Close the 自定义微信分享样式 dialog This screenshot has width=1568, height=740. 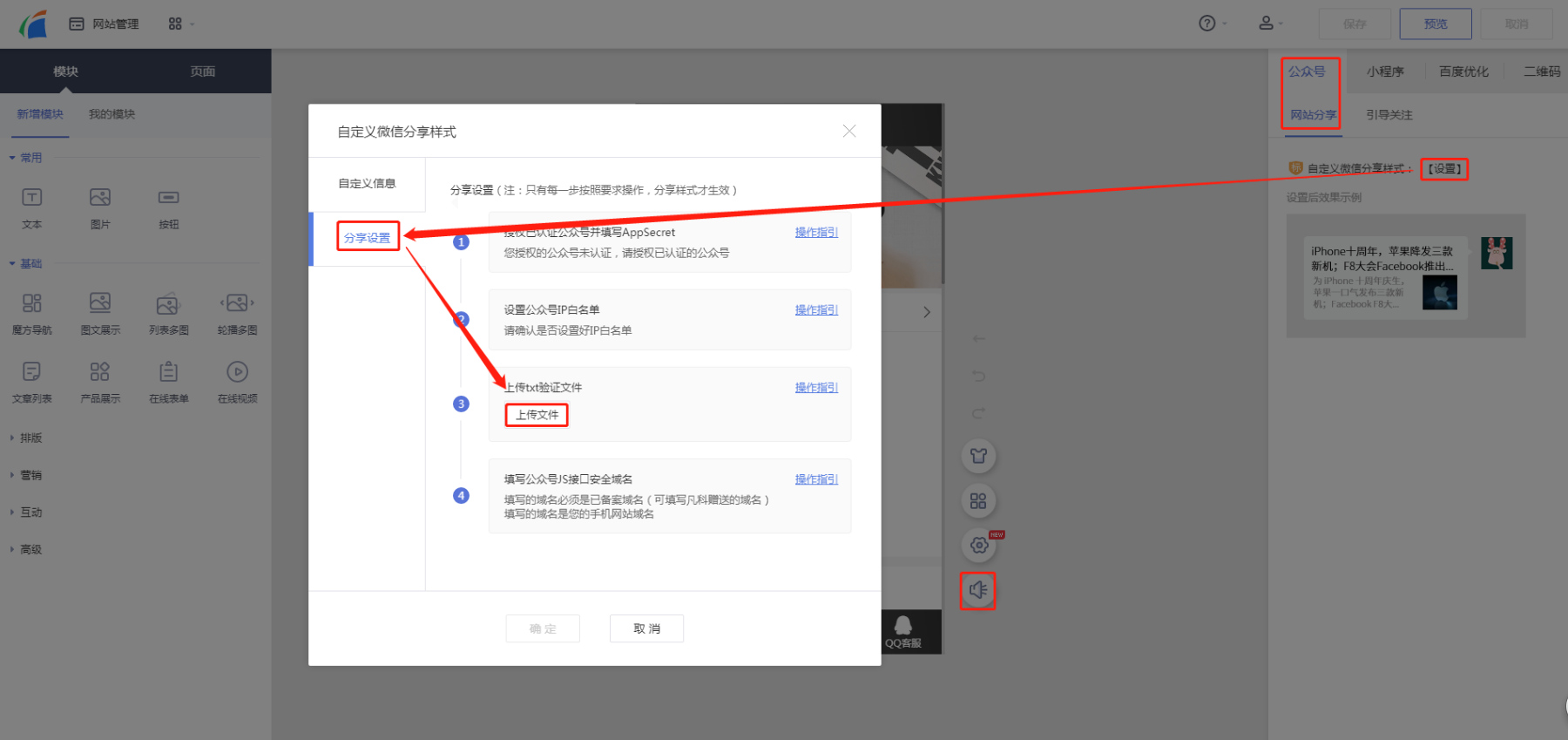pyautogui.click(x=849, y=131)
